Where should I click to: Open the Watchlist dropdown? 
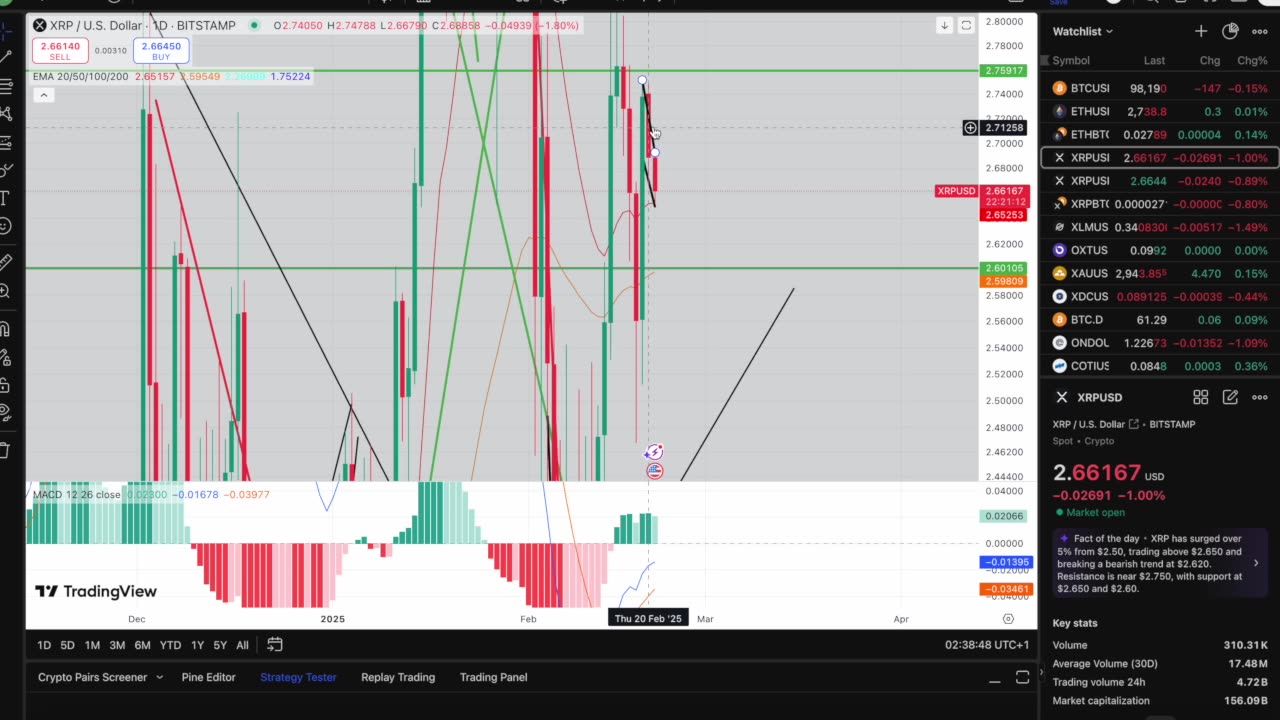click(1083, 31)
